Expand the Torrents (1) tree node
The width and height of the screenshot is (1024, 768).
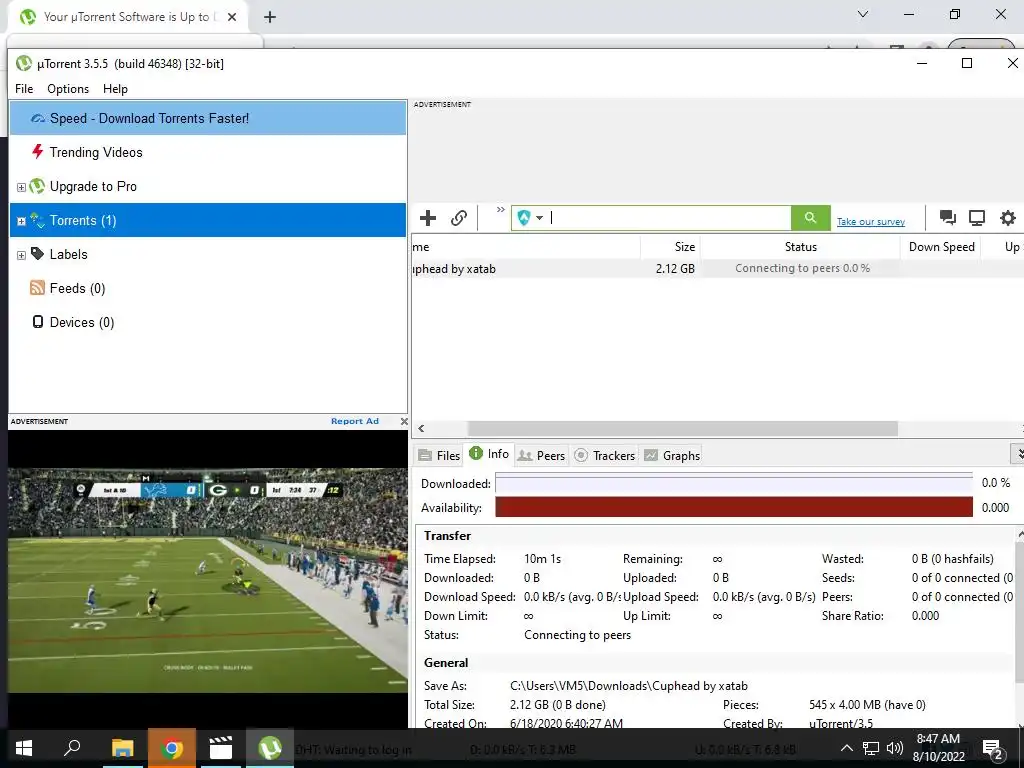(x=21, y=221)
